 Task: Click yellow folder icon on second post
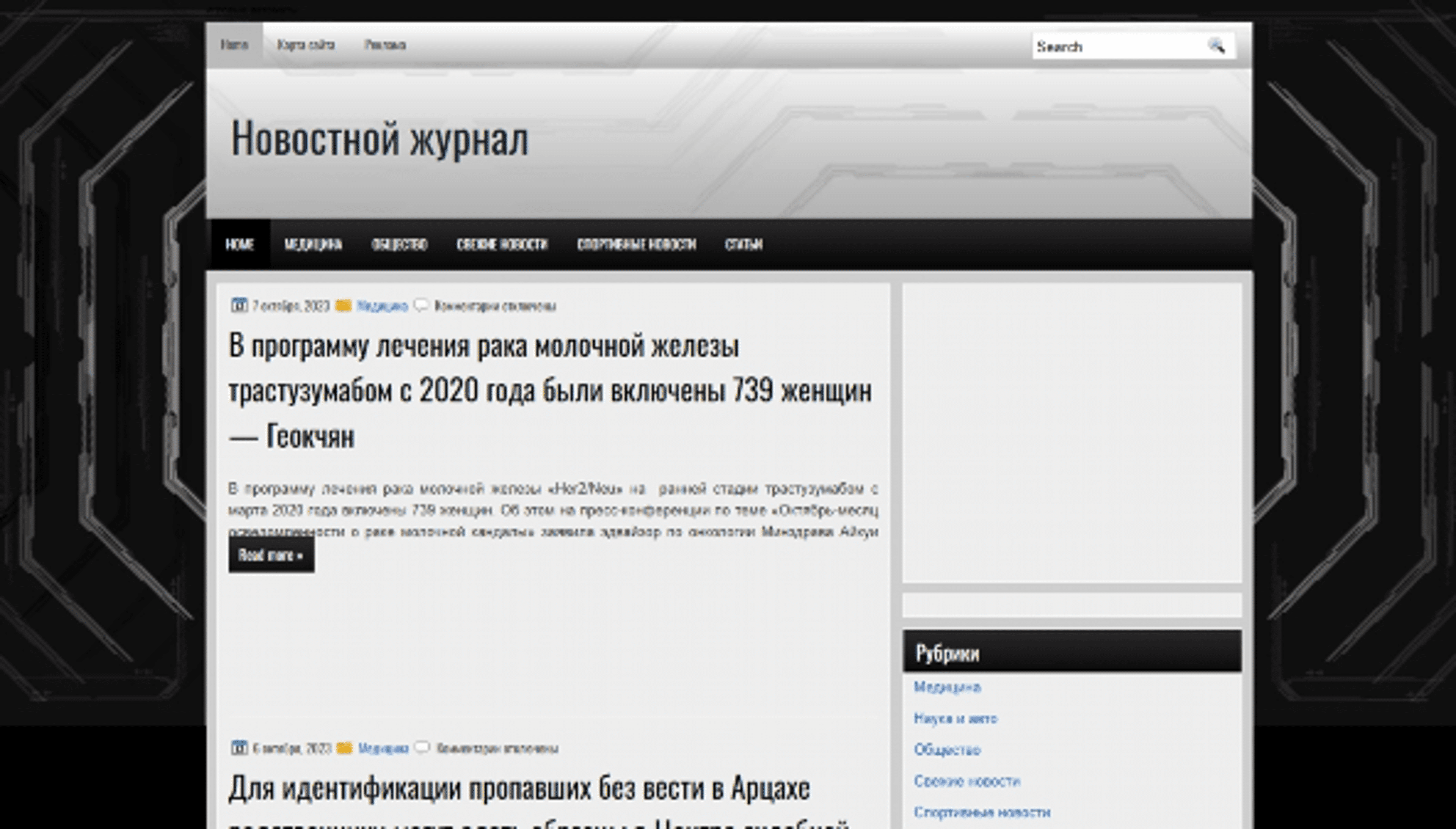[x=344, y=747]
